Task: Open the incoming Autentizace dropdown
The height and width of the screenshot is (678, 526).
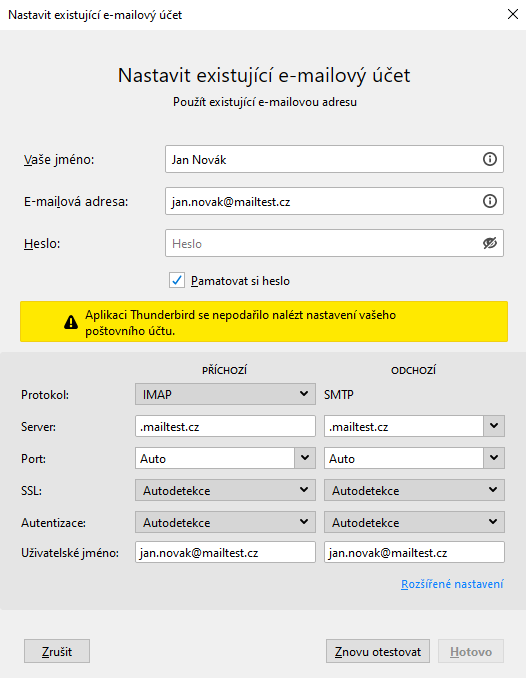Action: click(x=225, y=522)
